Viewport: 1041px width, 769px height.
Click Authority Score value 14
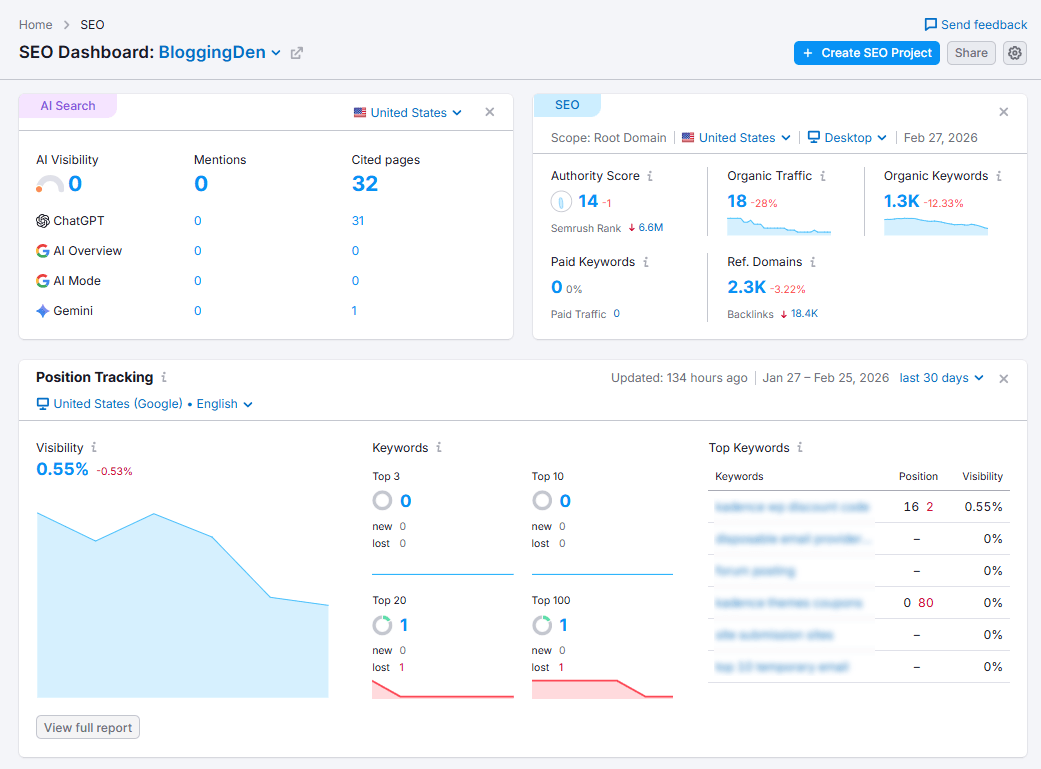click(x=588, y=201)
